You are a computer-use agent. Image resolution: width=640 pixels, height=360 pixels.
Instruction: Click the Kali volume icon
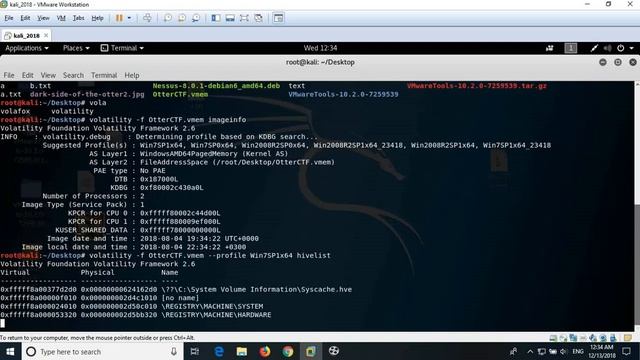(607, 48)
